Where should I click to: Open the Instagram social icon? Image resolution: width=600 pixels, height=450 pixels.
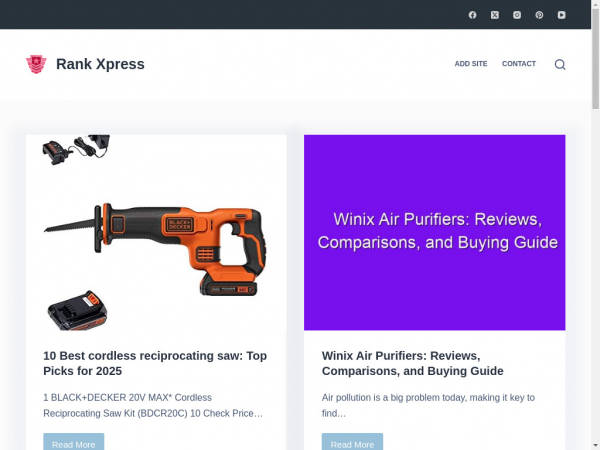[x=517, y=15]
